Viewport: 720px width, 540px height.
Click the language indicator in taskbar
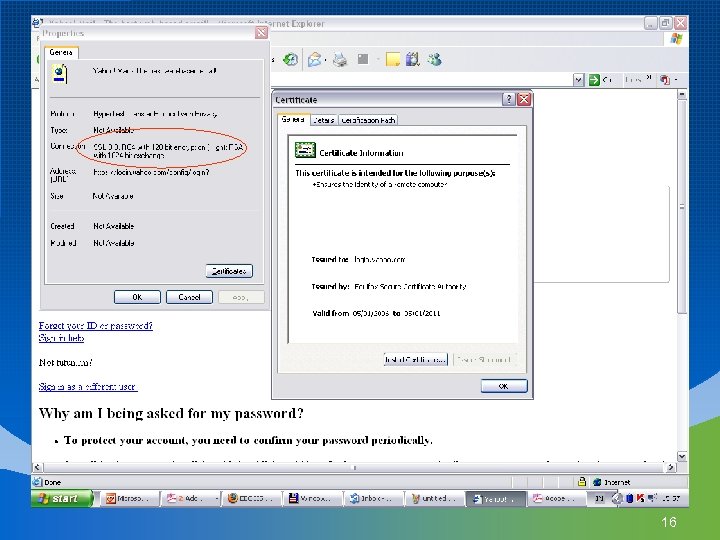[x=599, y=499]
